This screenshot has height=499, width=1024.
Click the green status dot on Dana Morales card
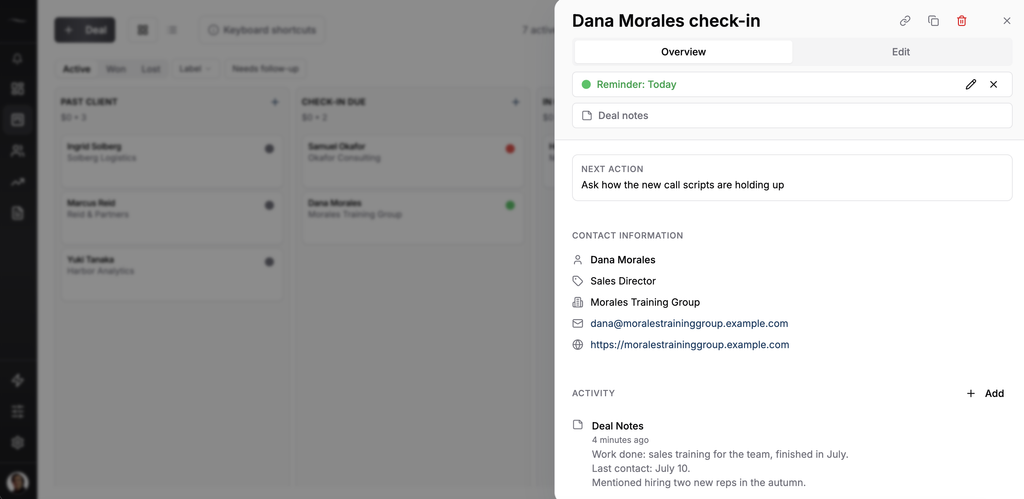pos(510,205)
